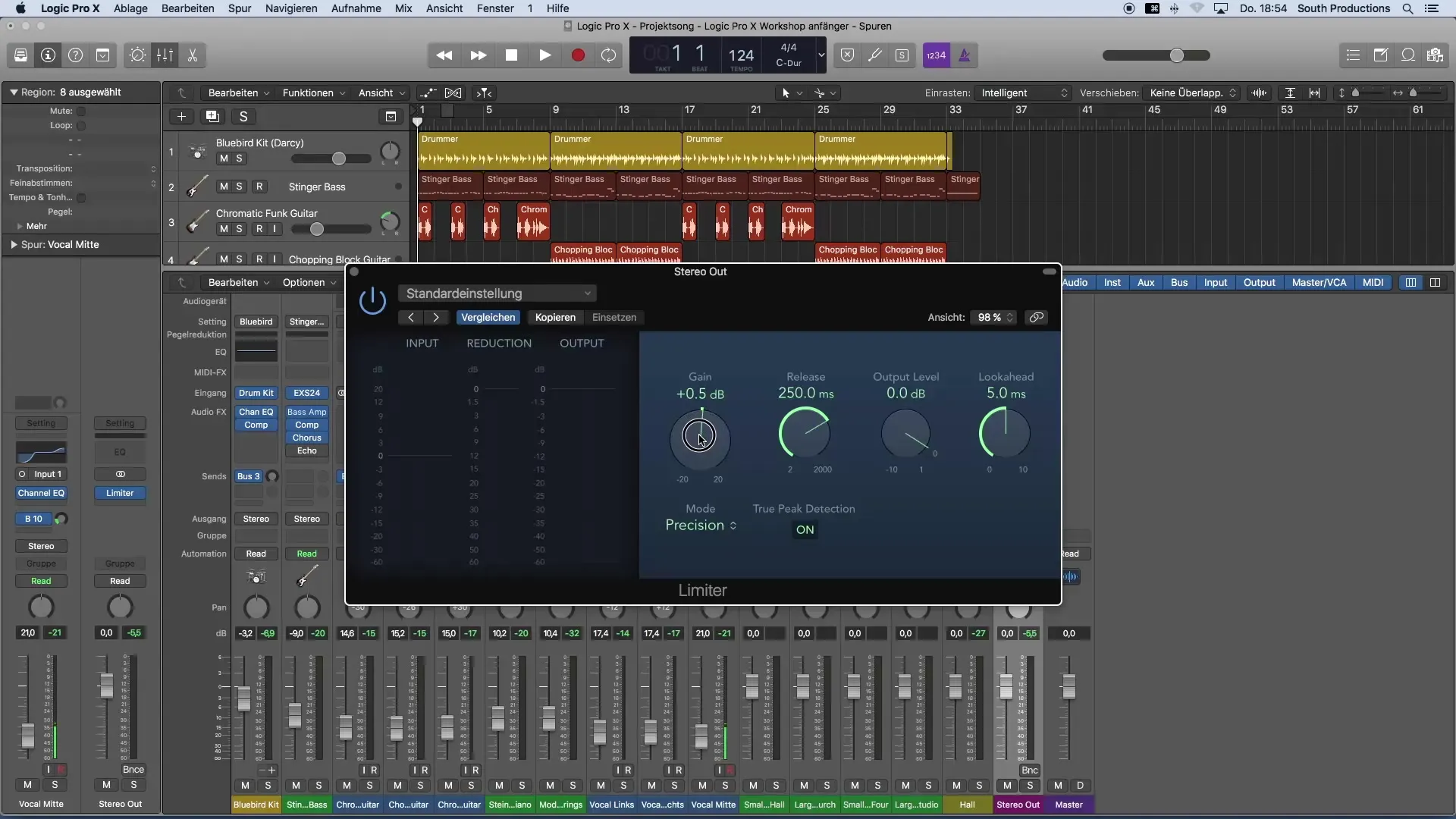The width and height of the screenshot is (1456, 819).
Task: Record-enable the Stinger Bass track
Action: coord(259,187)
